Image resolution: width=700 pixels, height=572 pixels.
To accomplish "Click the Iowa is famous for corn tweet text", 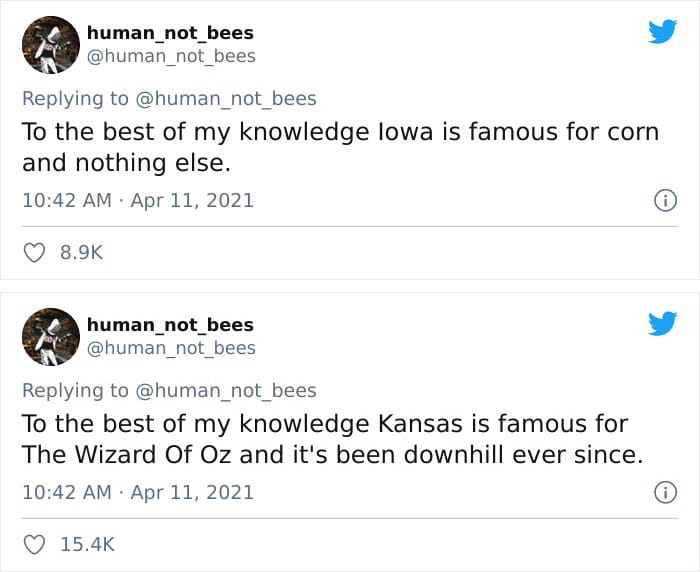I will [340, 148].
